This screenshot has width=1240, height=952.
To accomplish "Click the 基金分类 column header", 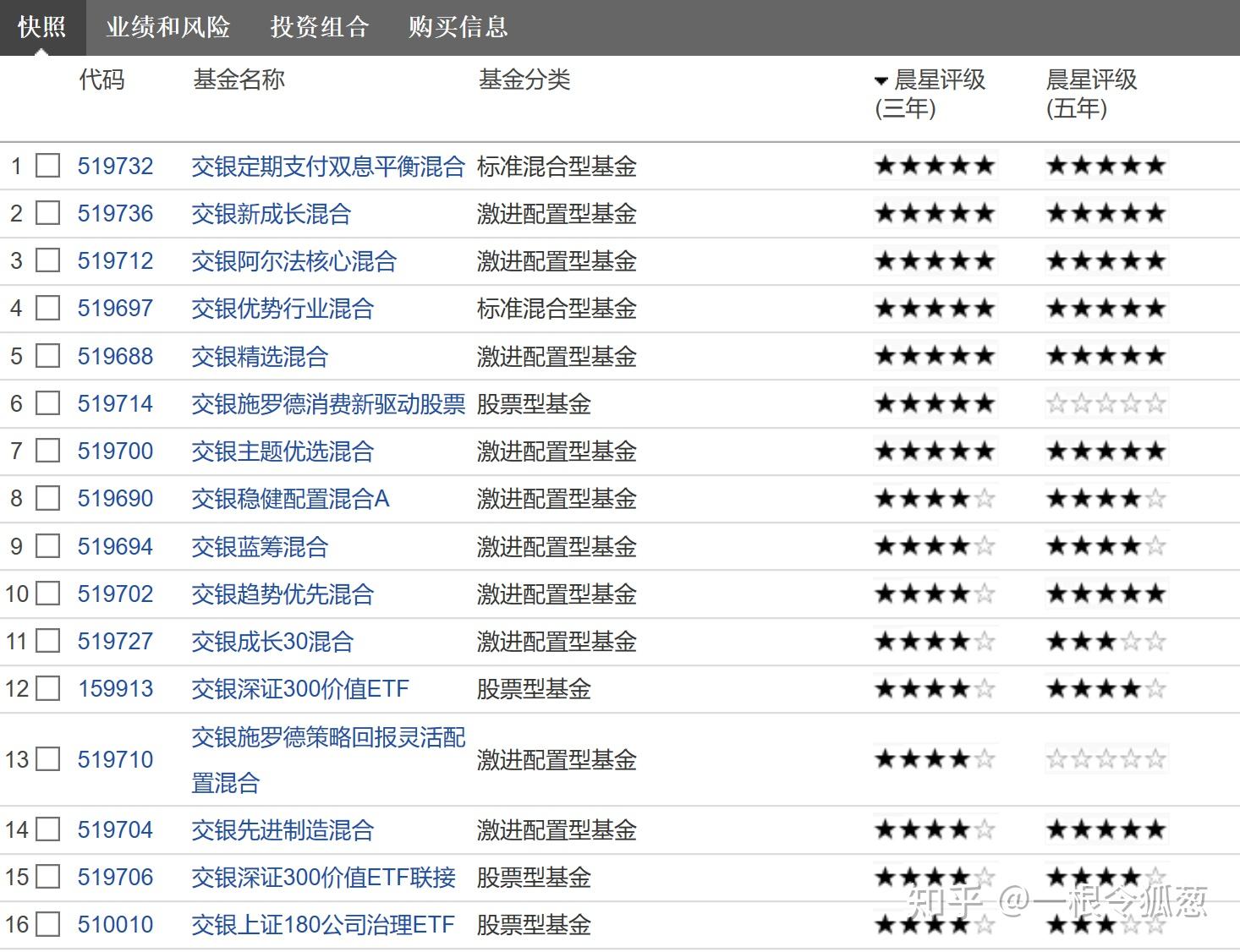I will [x=524, y=80].
